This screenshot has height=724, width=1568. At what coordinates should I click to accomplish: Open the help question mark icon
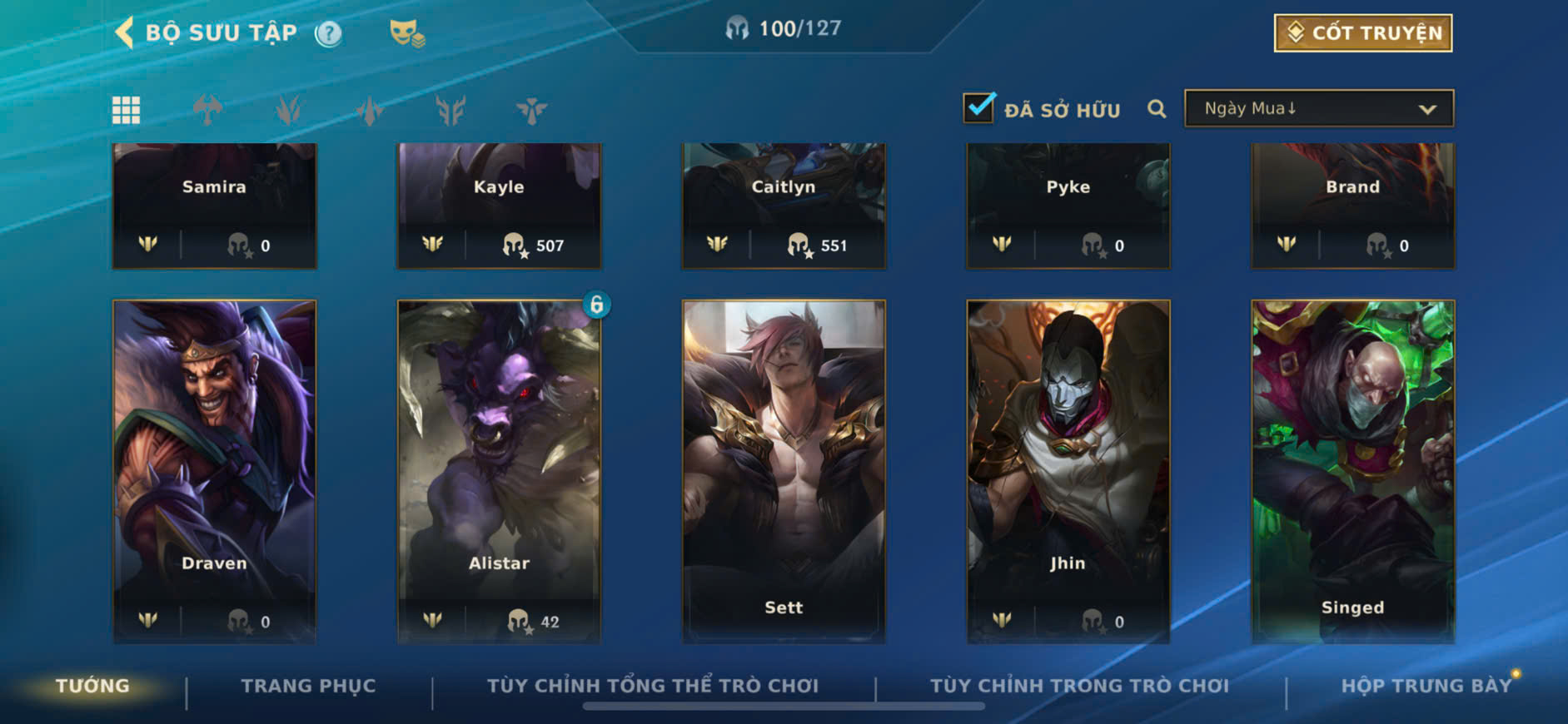point(329,33)
